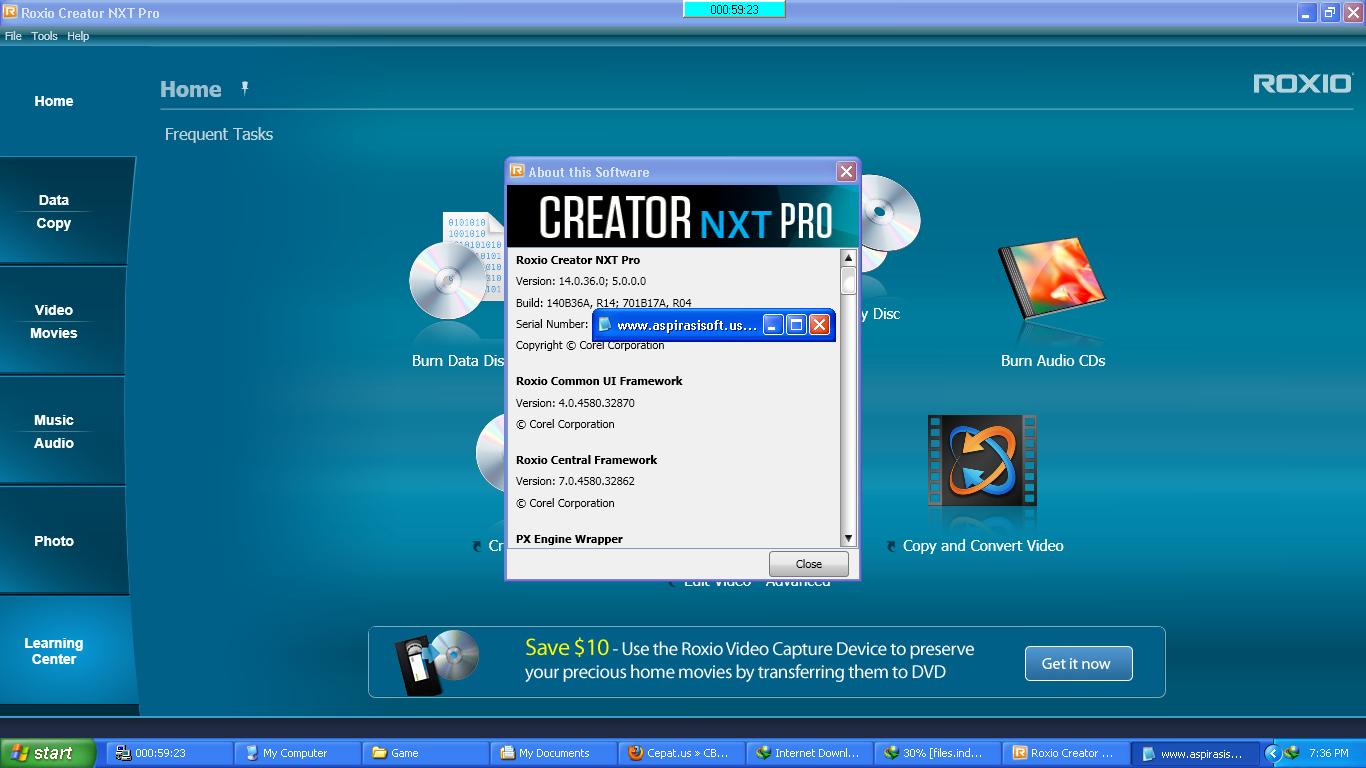Click scroll down arrow in About dialog
This screenshot has width=1366, height=768.
[848, 538]
